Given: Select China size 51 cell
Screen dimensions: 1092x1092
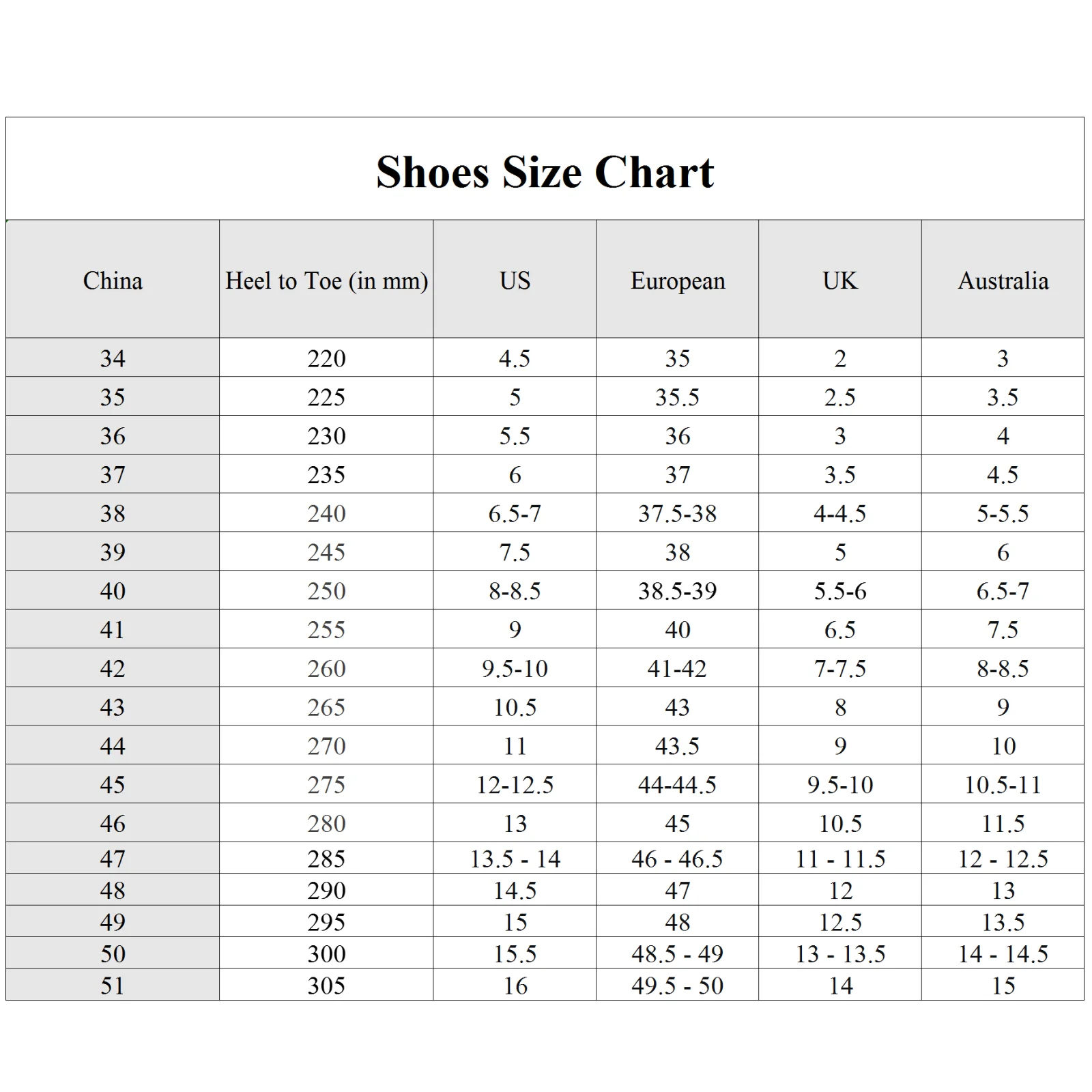Looking at the screenshot, I should coord(113,986).
